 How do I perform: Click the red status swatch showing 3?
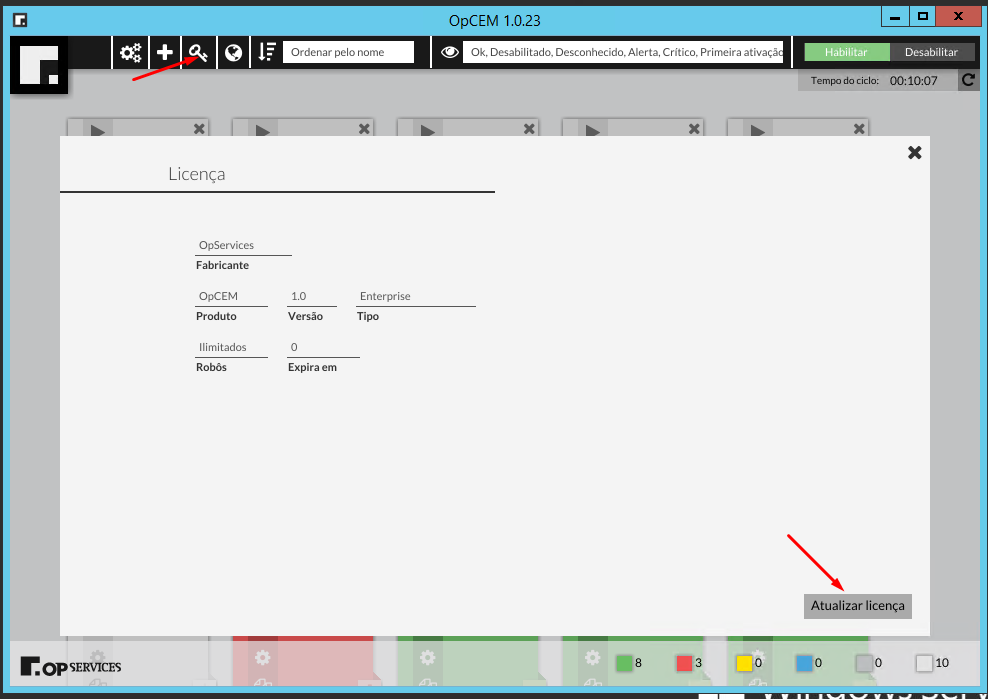tap(684, 663)
